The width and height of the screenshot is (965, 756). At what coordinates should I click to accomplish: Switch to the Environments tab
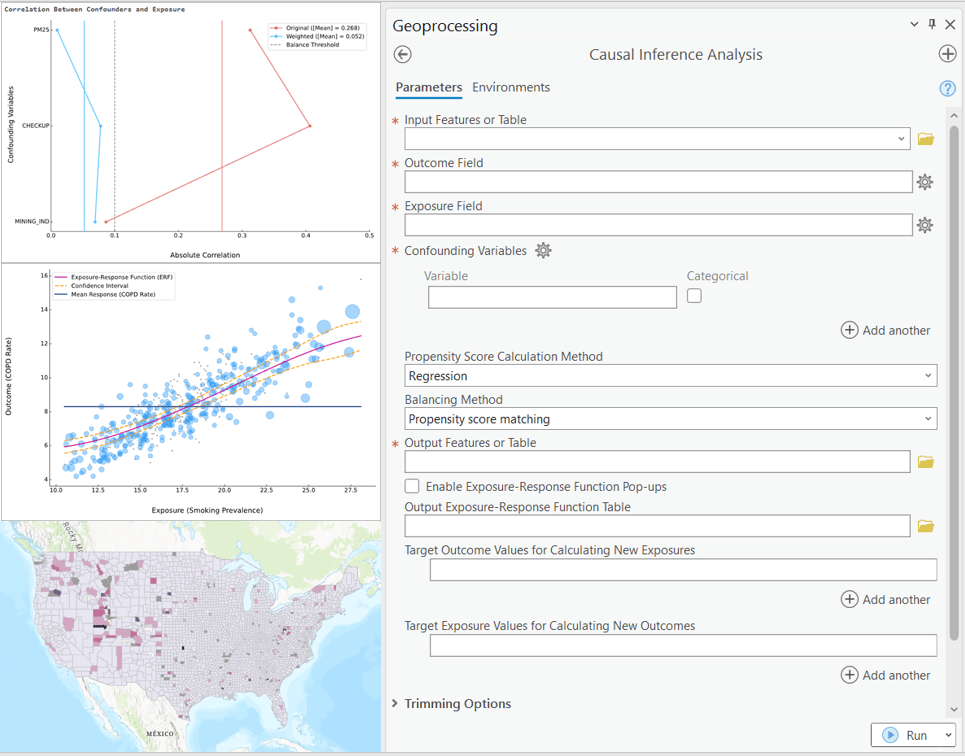(x=511, y=87)
